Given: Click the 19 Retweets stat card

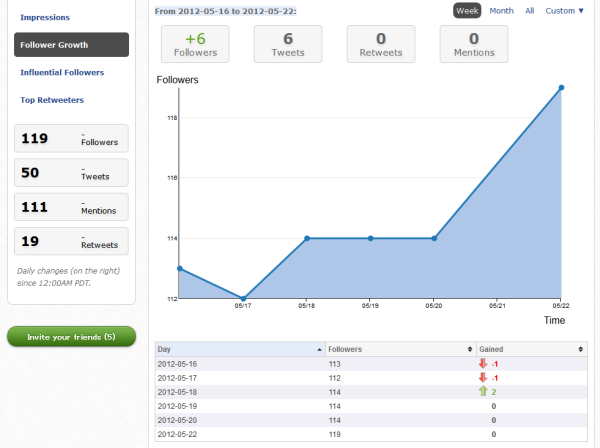Looking at the screenshot, I should pos(71,241).
